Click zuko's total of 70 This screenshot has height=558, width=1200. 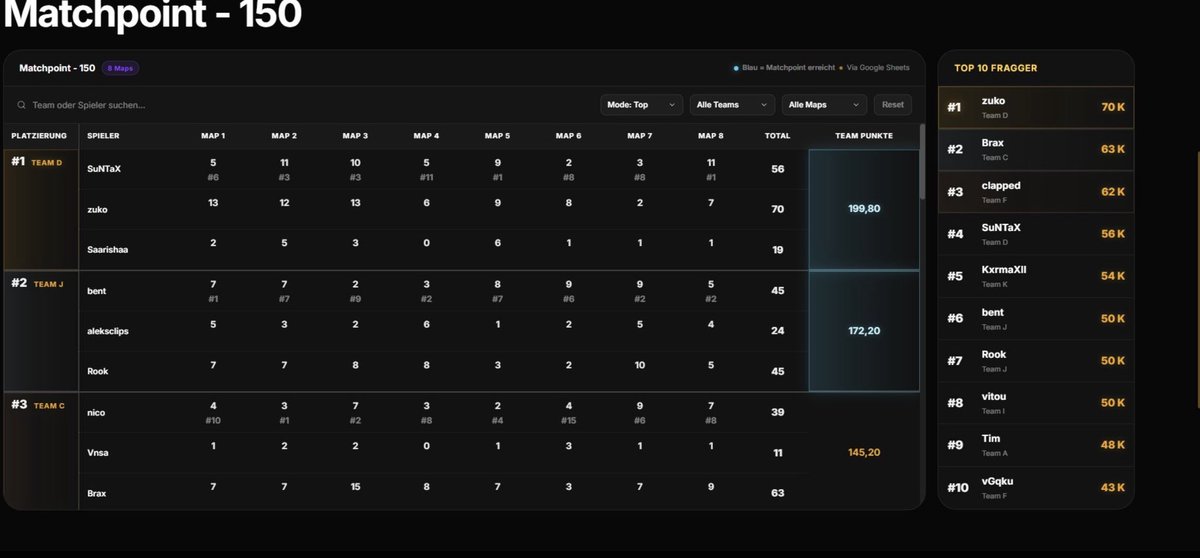[778, 210]
